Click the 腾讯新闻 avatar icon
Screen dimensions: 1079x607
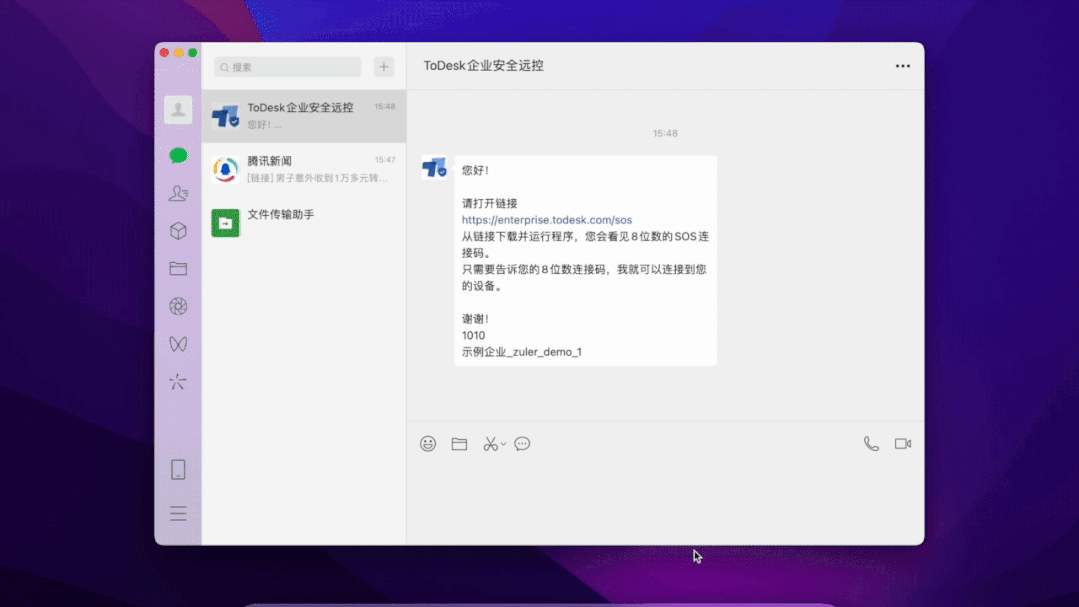click(x=225, y=169)
